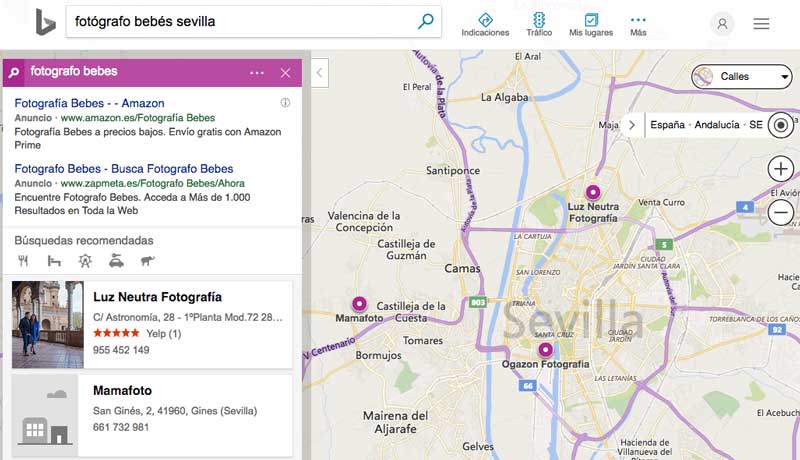This screenshot has width=800, height=460.
Task: Open the Calles map style dropdown
Action: [741, 76]
